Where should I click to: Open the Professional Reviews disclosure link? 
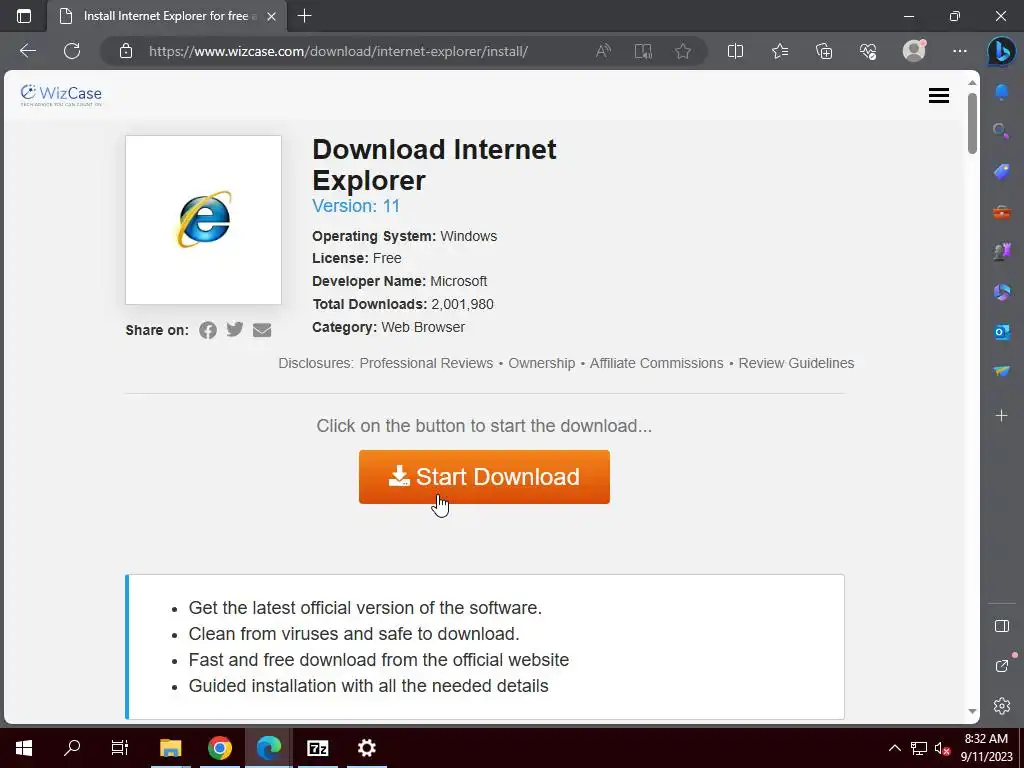pyautogui.click(x=426, y=363)
